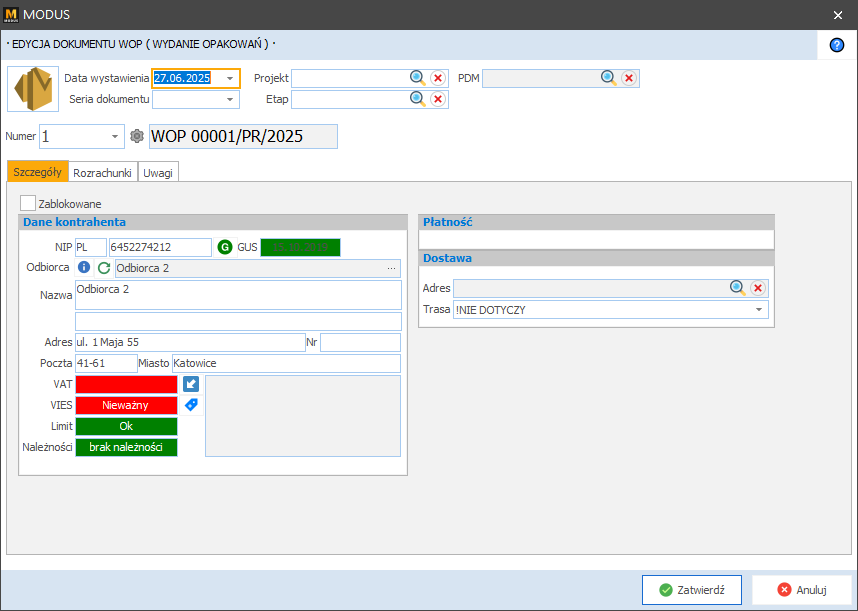This screenshot has width=858, height=611.
Task: Clear the Etap field with red X
Action: coord(438,99)
